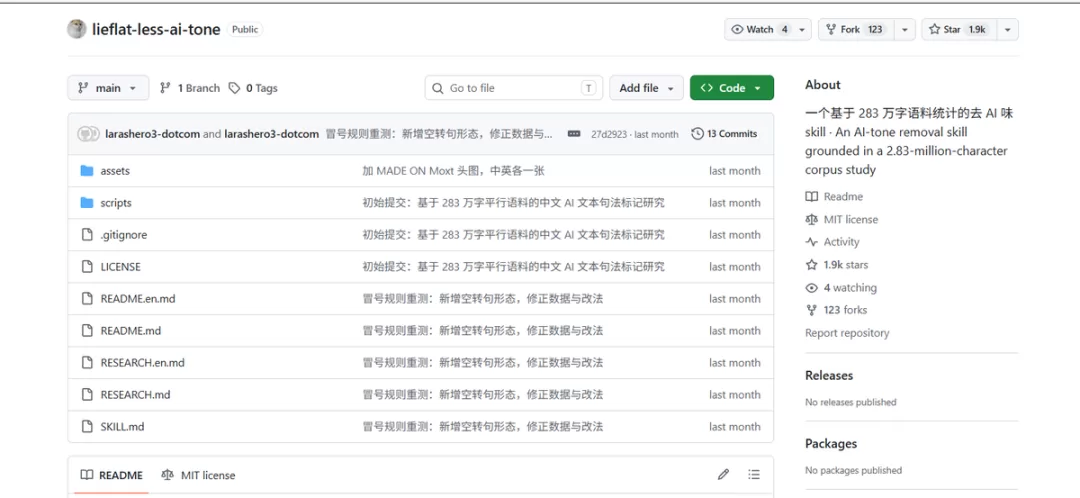
Task: Click the README.md file icon
Action: pyautogui.click(x=87, y=331)
